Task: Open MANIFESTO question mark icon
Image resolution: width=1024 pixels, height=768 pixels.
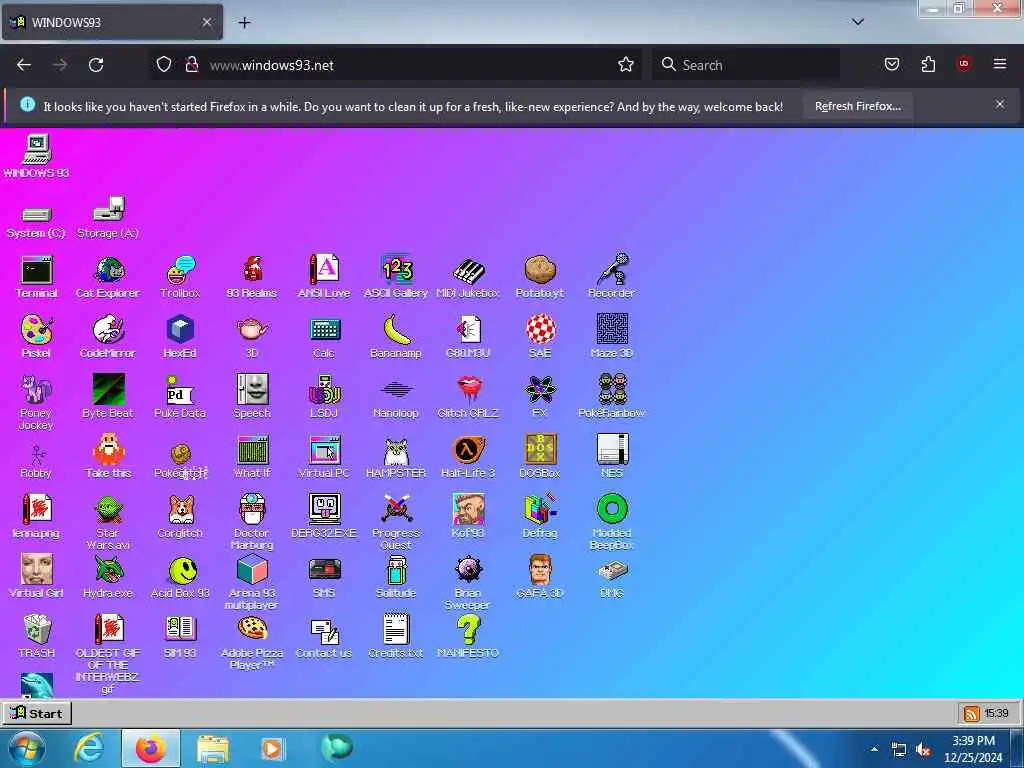Action: 468,636
